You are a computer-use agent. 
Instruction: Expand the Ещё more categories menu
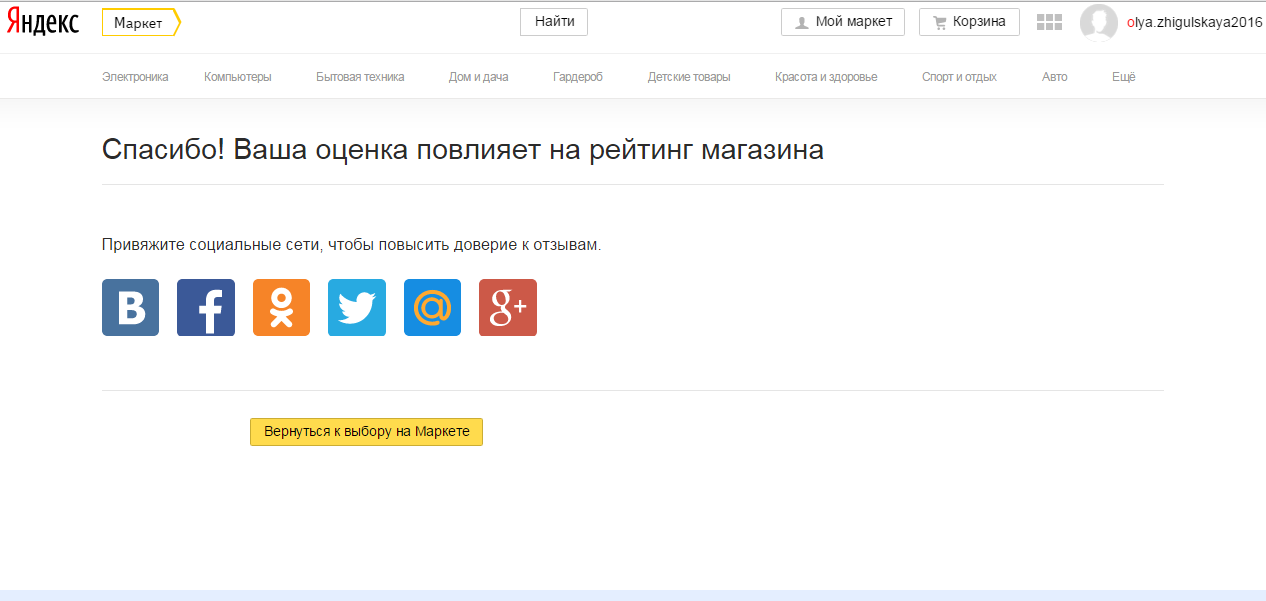tap(1123, 77)
